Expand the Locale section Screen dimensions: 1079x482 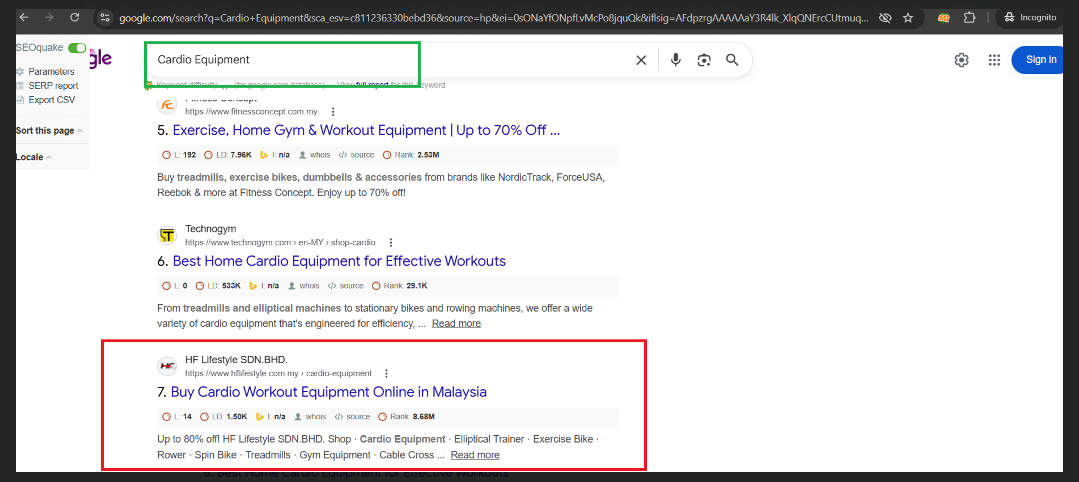[34, 157]
